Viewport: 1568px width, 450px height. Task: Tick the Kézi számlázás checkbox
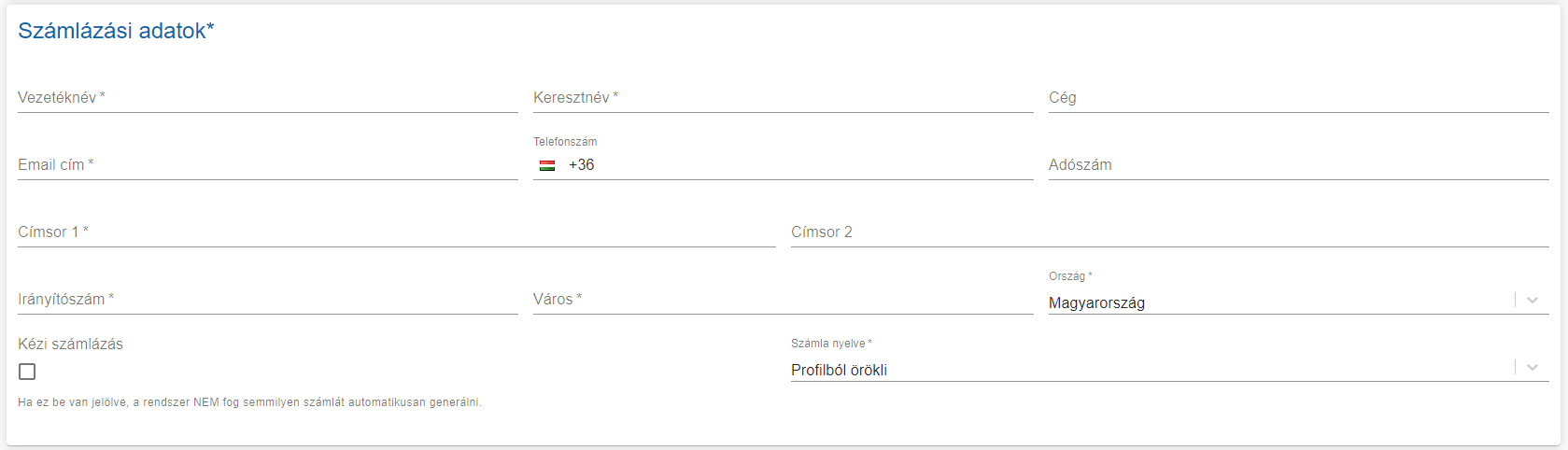27,372
